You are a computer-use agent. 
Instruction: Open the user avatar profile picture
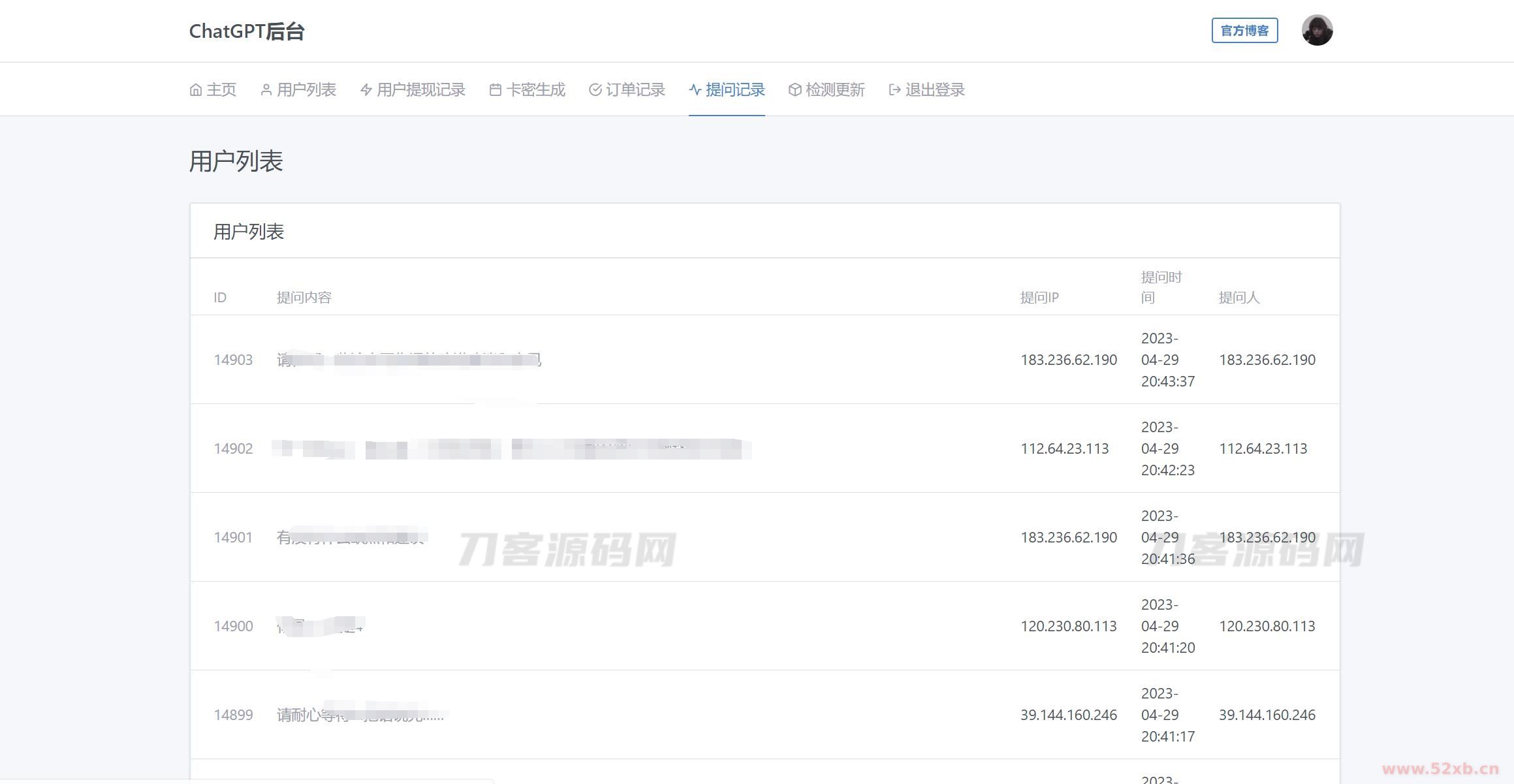1317,31
